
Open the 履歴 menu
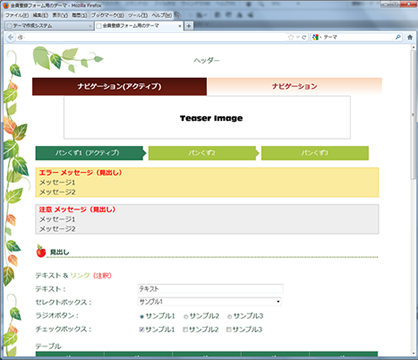tap(79, 15)
